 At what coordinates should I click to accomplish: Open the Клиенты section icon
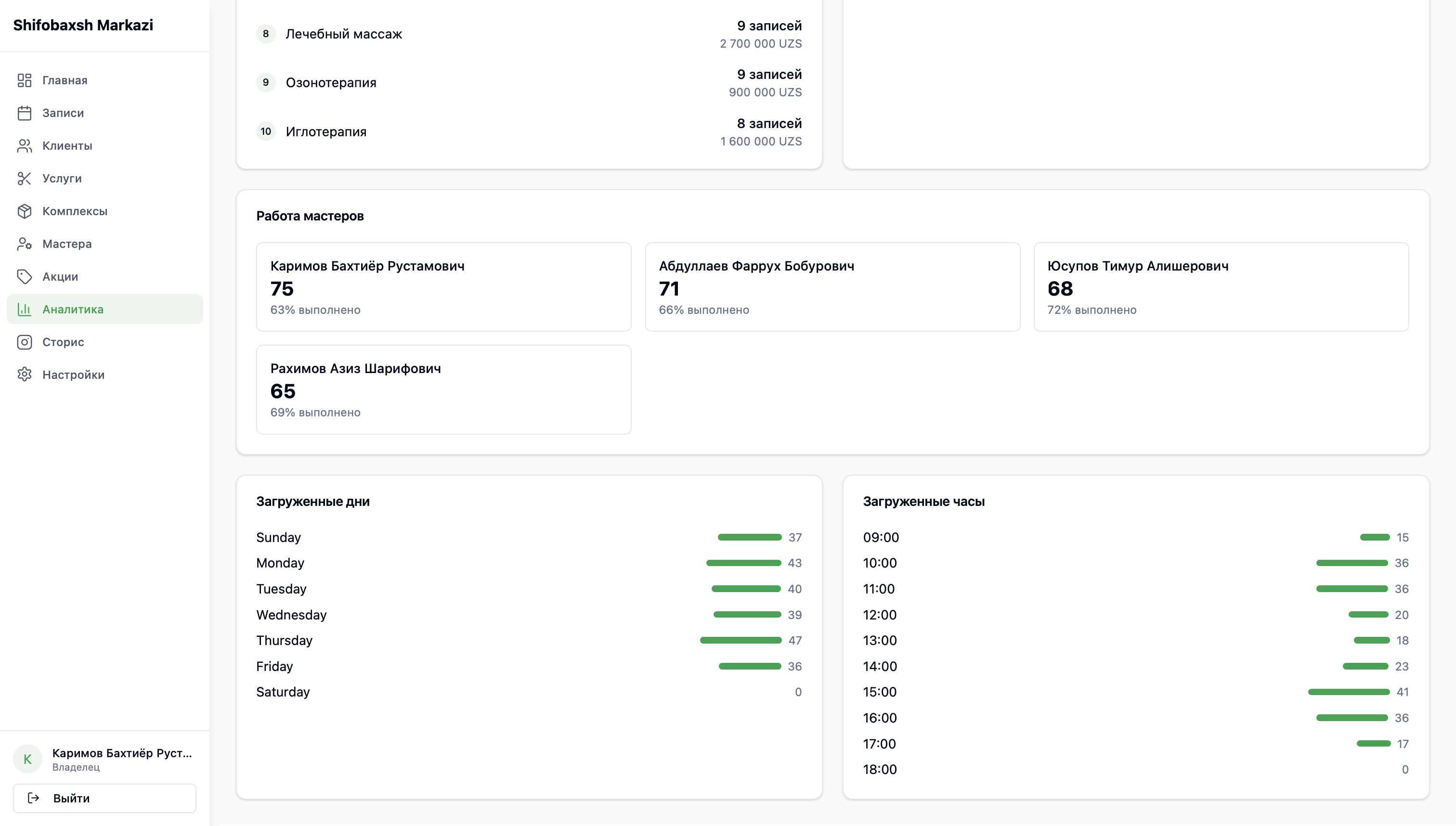25,146
